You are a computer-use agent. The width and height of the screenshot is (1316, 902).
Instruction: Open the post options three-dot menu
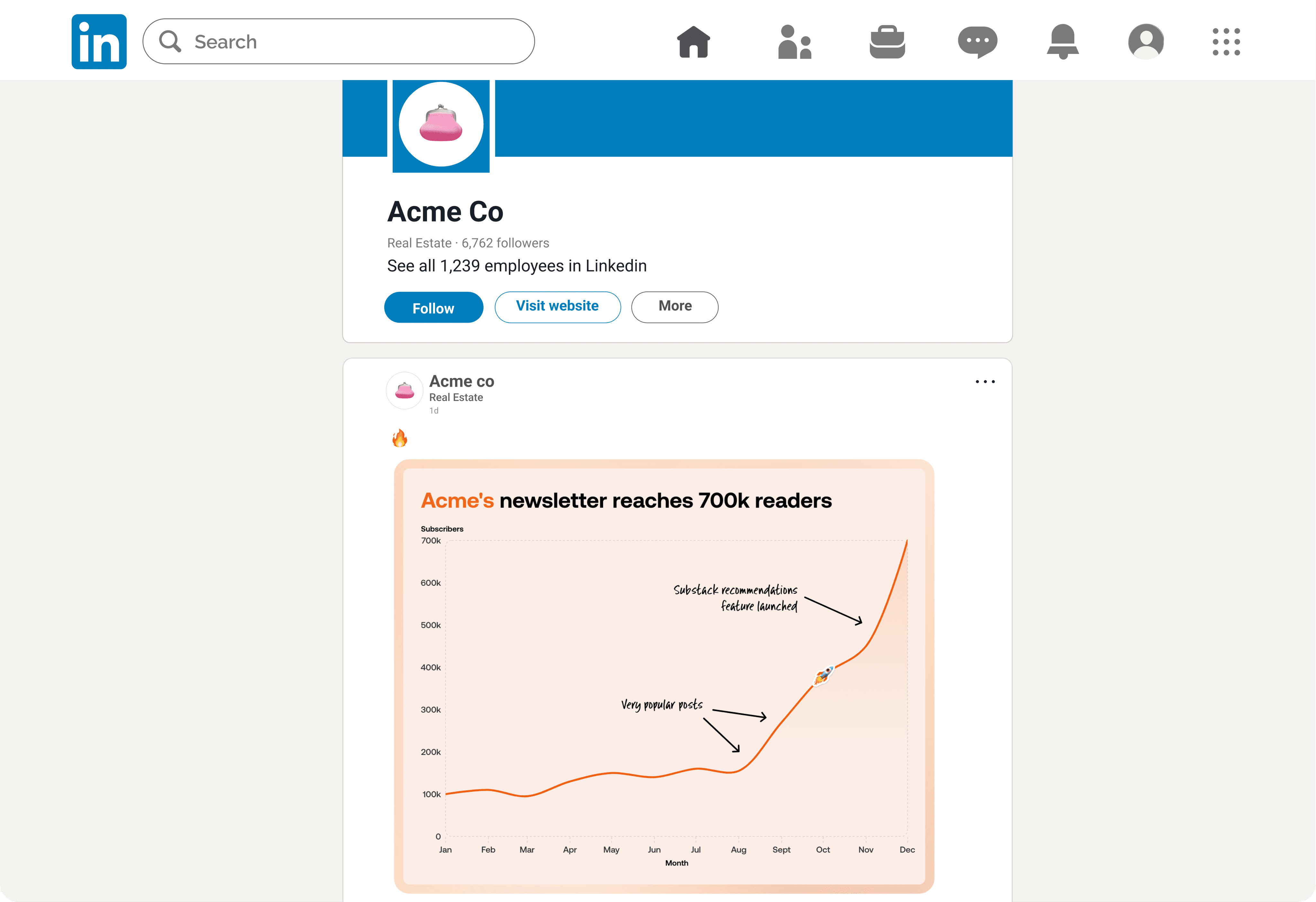tap(985, 382)
